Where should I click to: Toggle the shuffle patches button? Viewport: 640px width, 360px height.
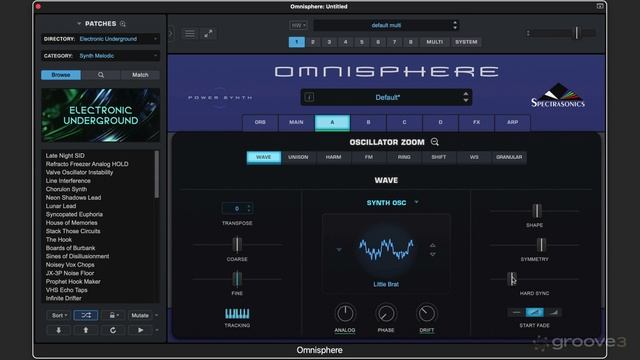[x=86, y=315]
